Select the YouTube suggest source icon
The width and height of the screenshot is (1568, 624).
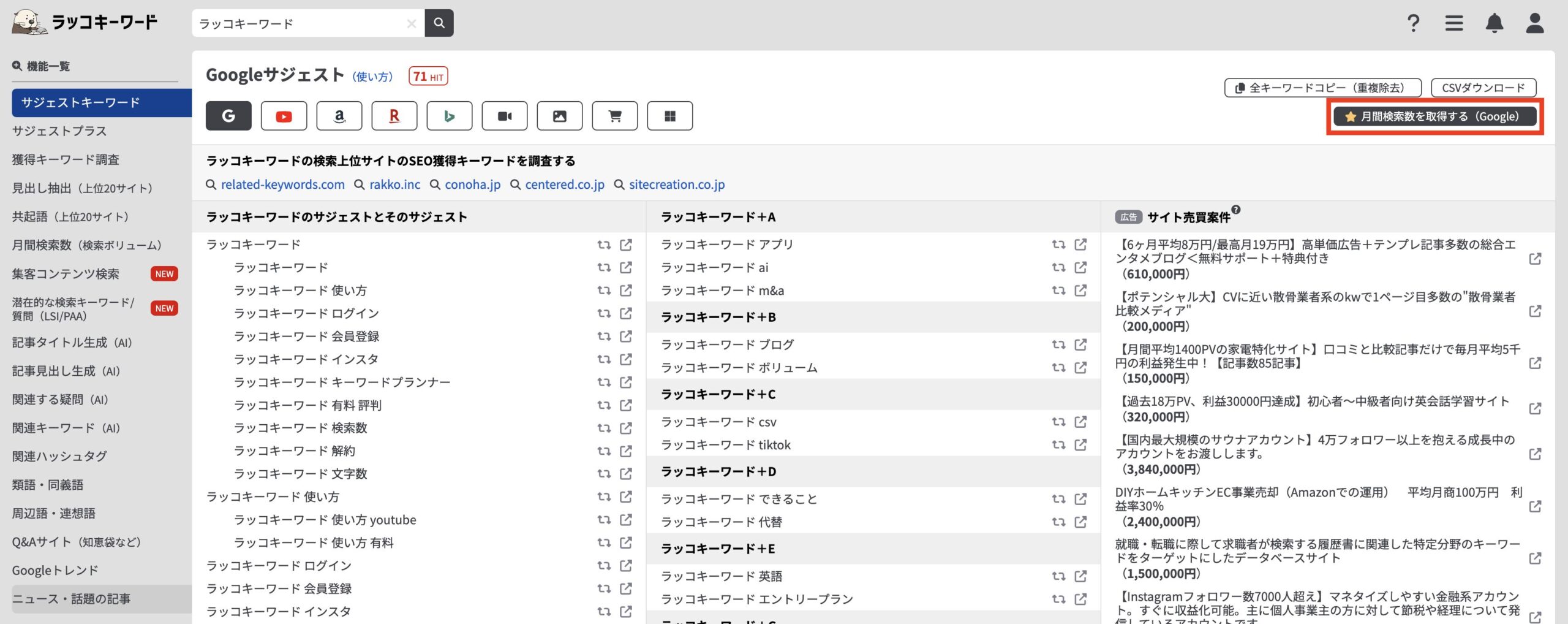[x=284, y=116]
